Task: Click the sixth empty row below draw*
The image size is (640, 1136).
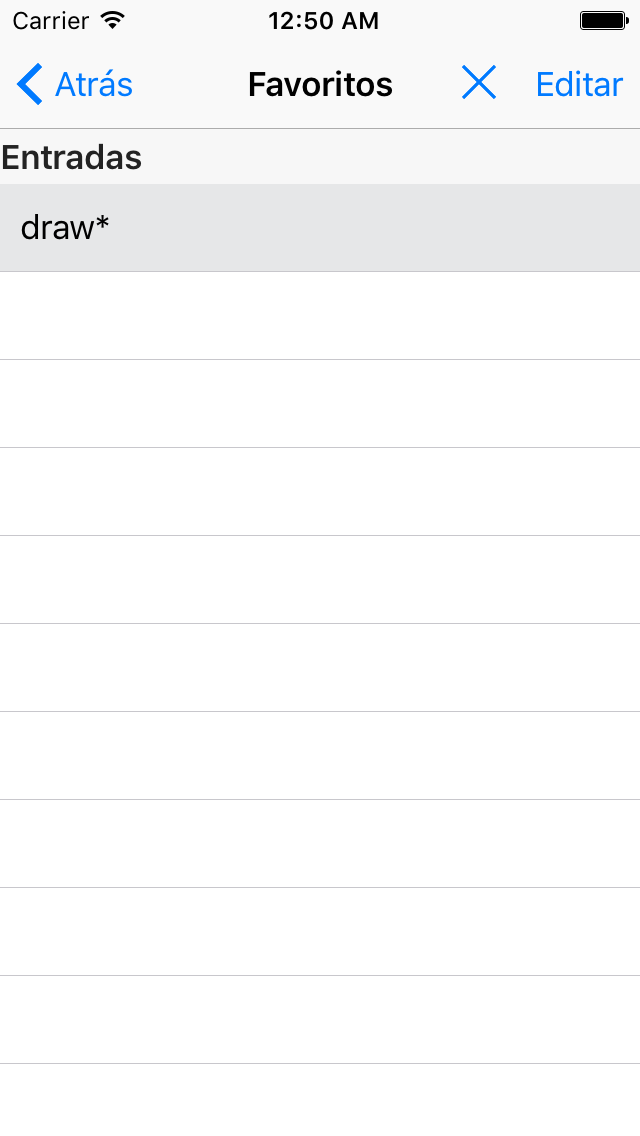Action: click(320, 756)
